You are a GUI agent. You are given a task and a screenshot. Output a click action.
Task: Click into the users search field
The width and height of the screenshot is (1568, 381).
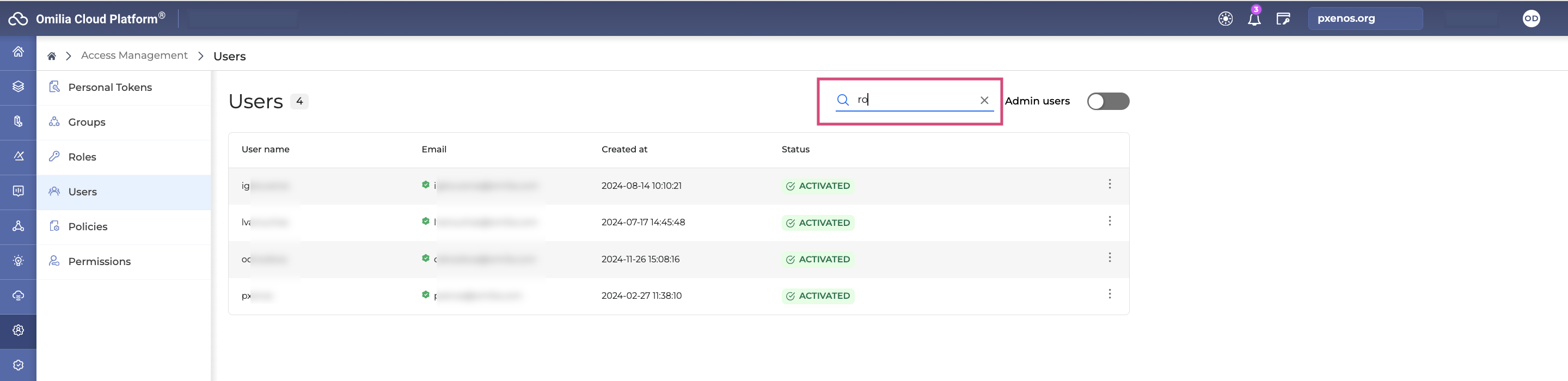click(x=913, y=100)
